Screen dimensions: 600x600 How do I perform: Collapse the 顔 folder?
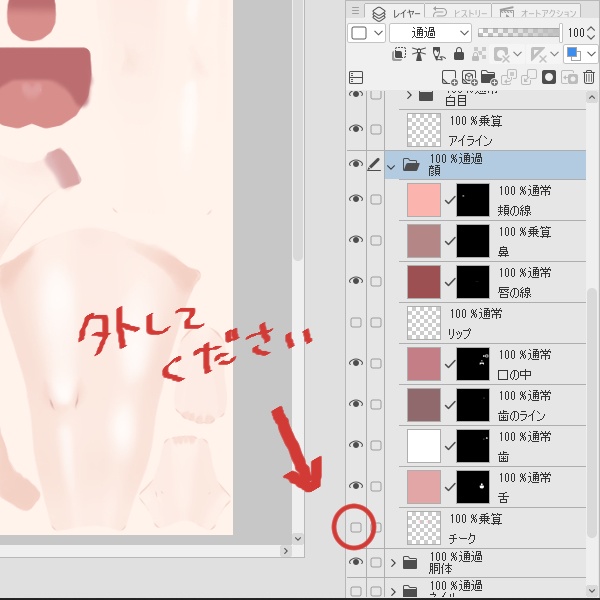(x=391, y=167)
